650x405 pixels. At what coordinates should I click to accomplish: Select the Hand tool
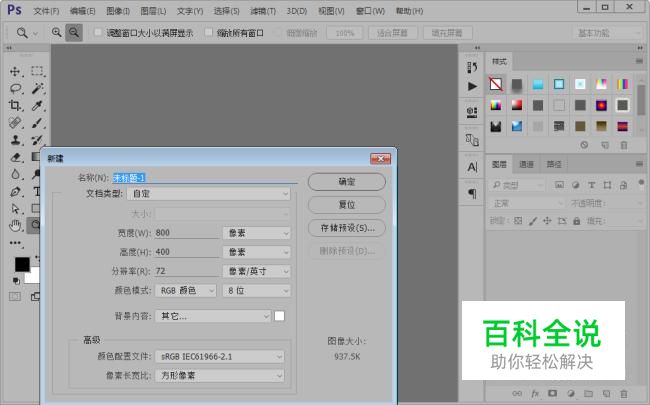click(15, 226)
